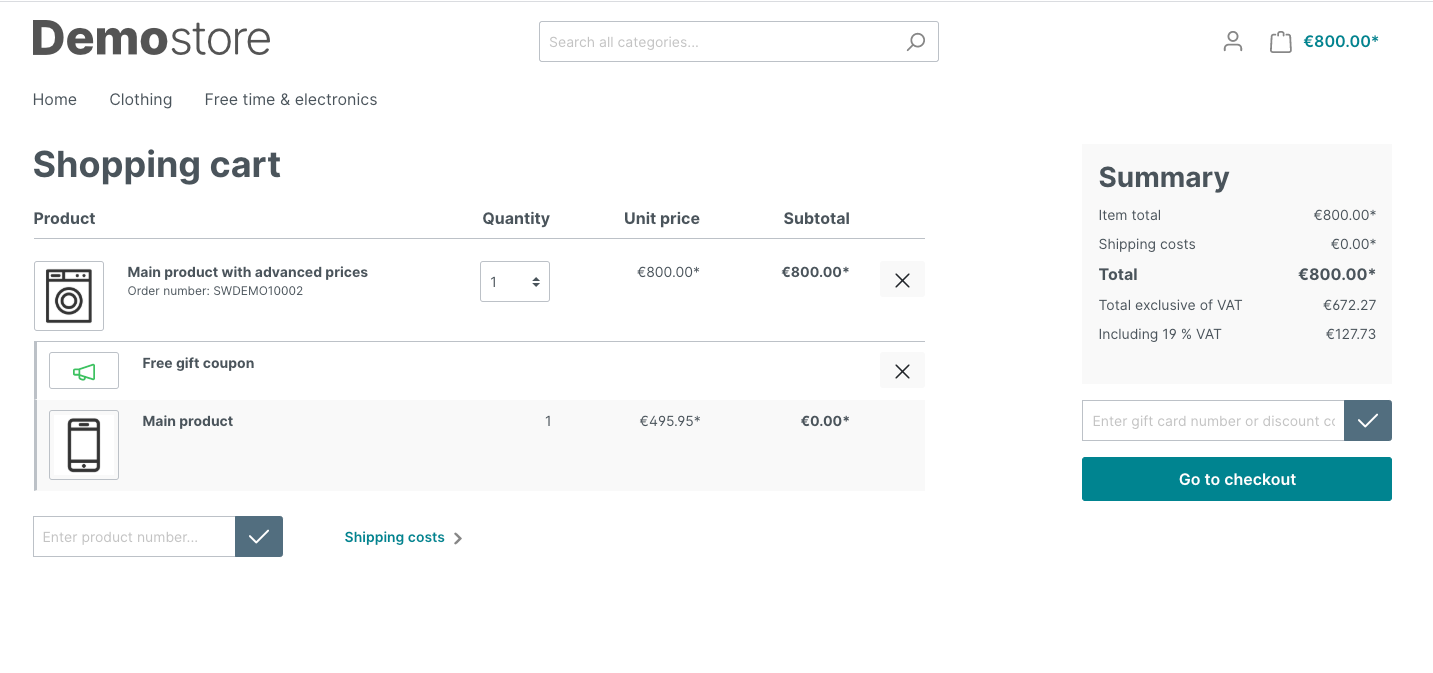This screenshot has height=673, width=1433.
Task: Open Free time & electronics category
Action: click(x=291, y=100)
